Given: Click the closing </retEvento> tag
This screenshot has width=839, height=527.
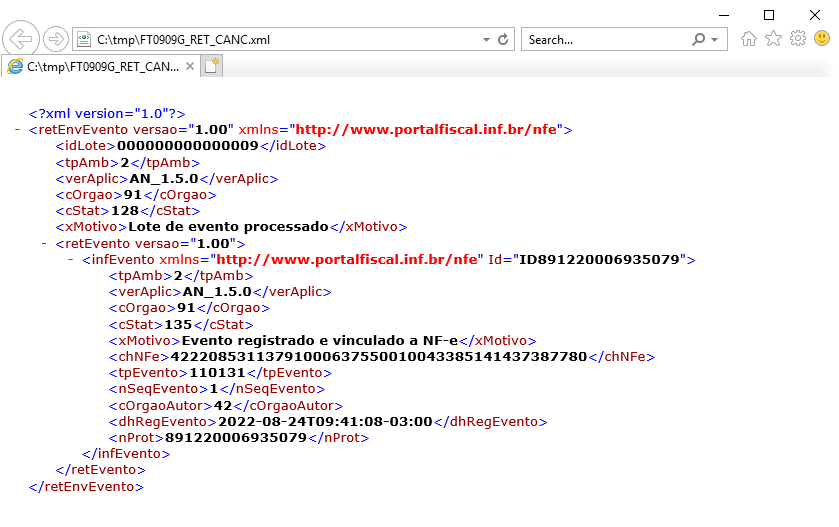Looking at the screenshot, I should [x=101, y=470].
